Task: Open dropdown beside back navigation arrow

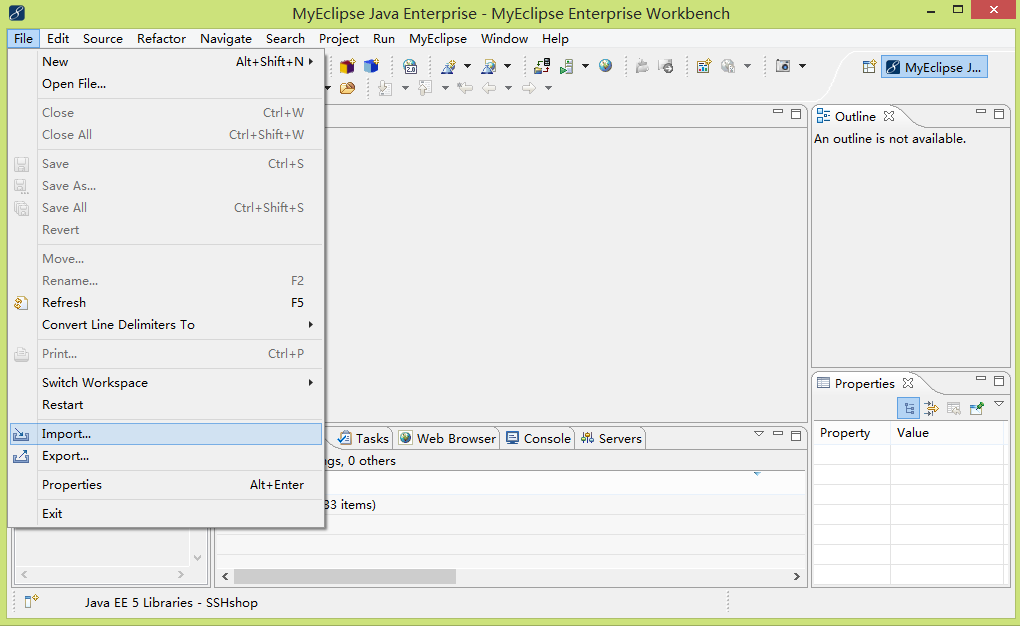Action: click(x=508, y=88)
